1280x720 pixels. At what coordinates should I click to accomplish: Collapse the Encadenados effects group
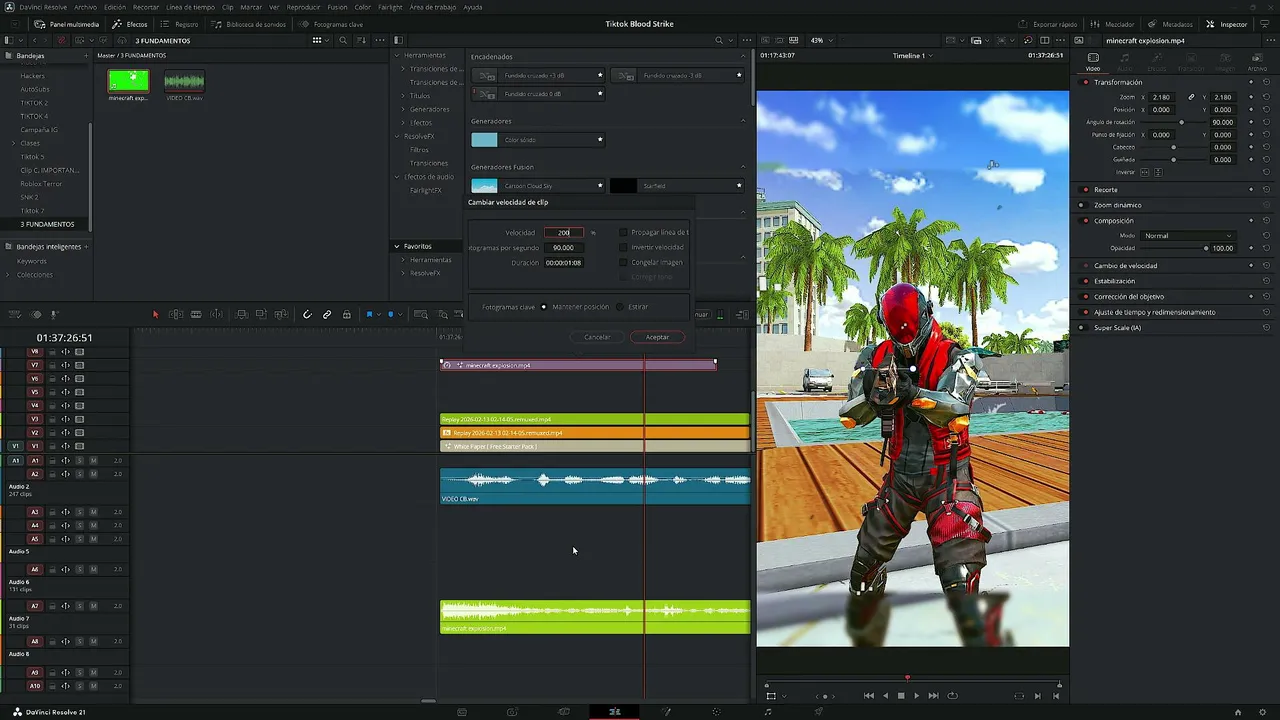point(743,56)
